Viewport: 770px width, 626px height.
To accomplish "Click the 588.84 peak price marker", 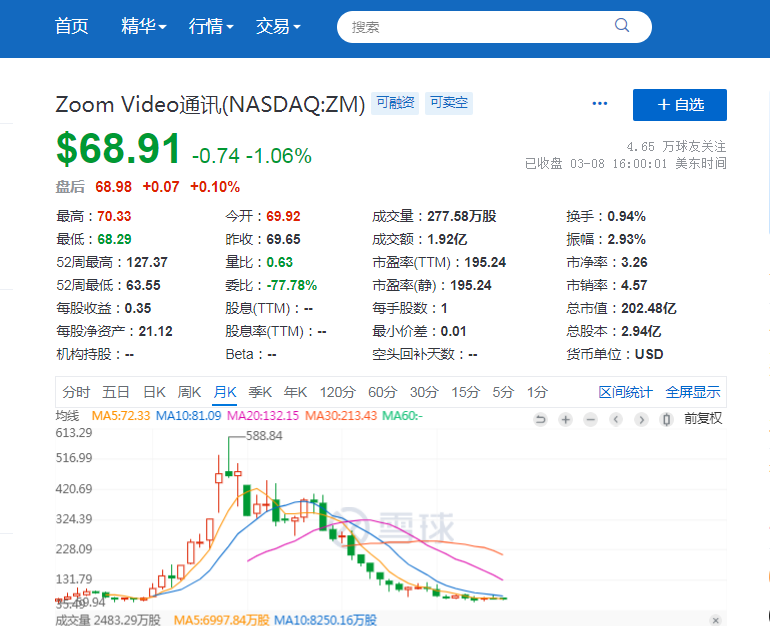I will 264,435.
